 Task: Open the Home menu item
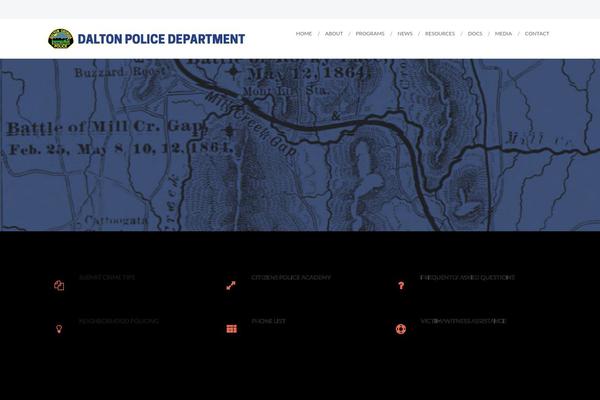click(x=304, y=34)
